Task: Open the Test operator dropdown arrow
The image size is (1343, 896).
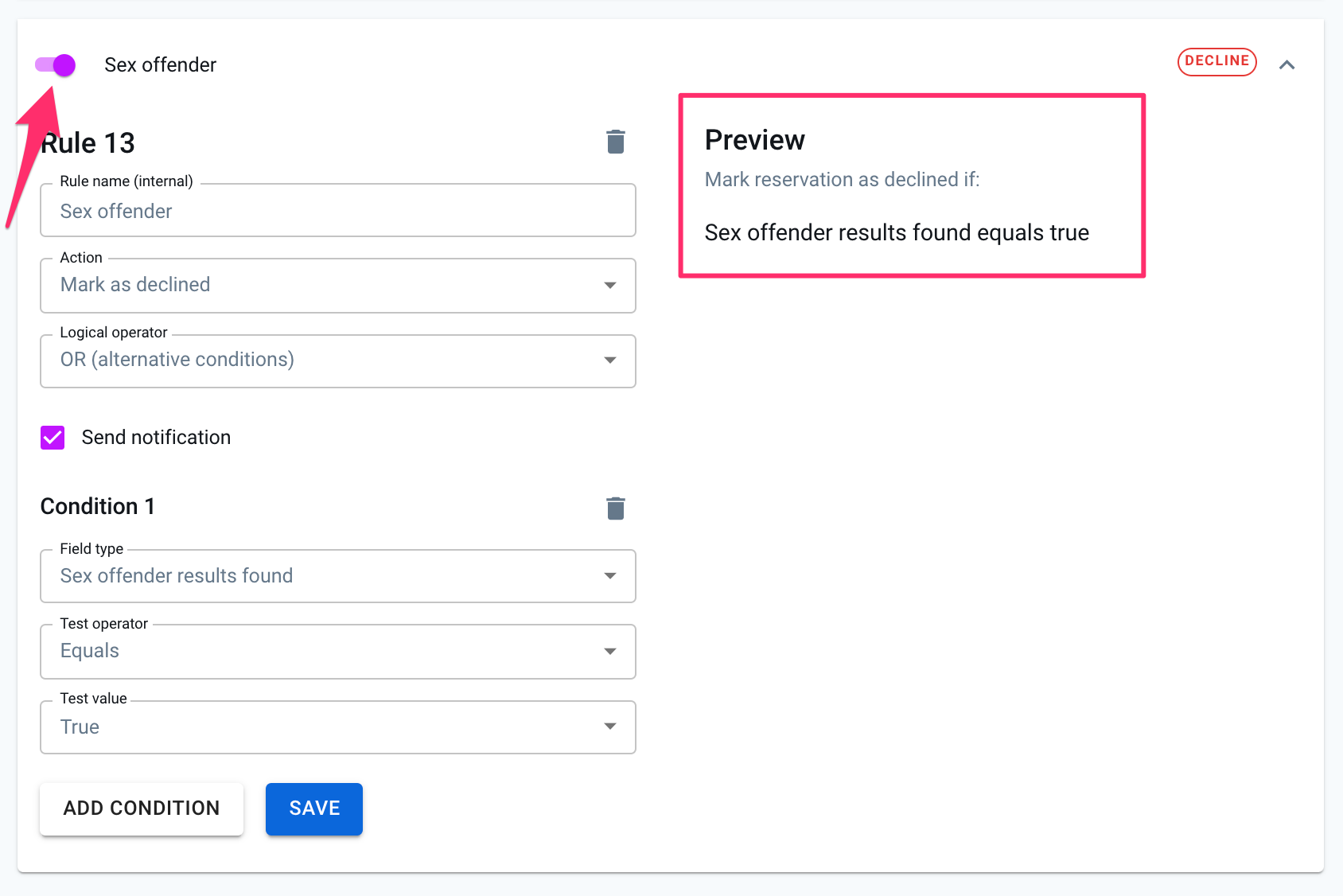Action: pos(609,650)
